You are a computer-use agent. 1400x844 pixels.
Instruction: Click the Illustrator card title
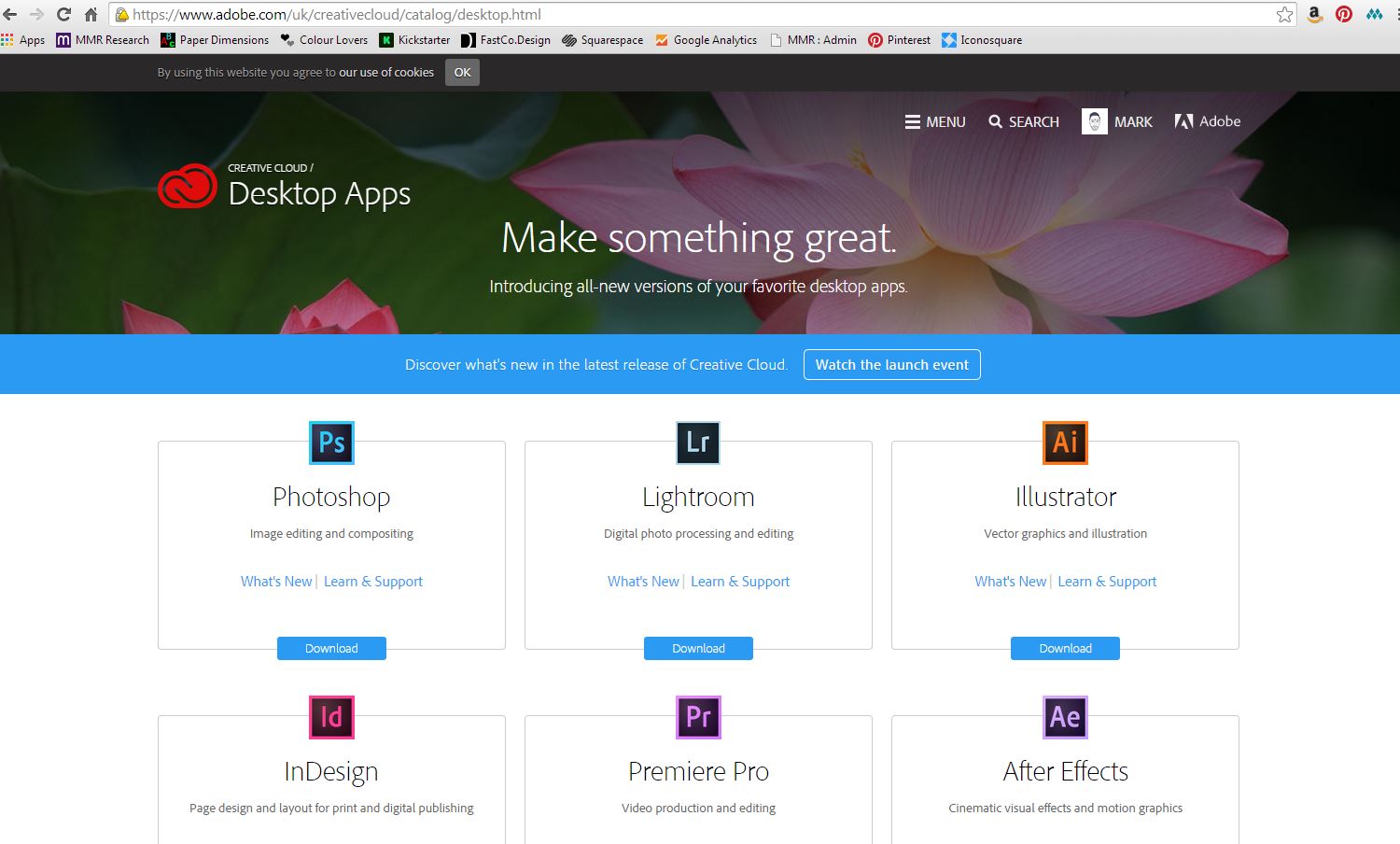[1065, 497]
